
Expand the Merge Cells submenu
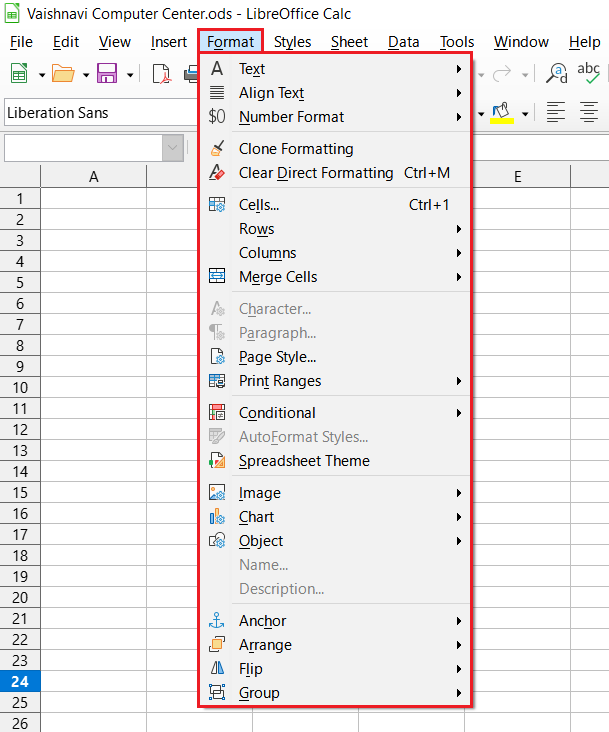[x=336, y=277]
